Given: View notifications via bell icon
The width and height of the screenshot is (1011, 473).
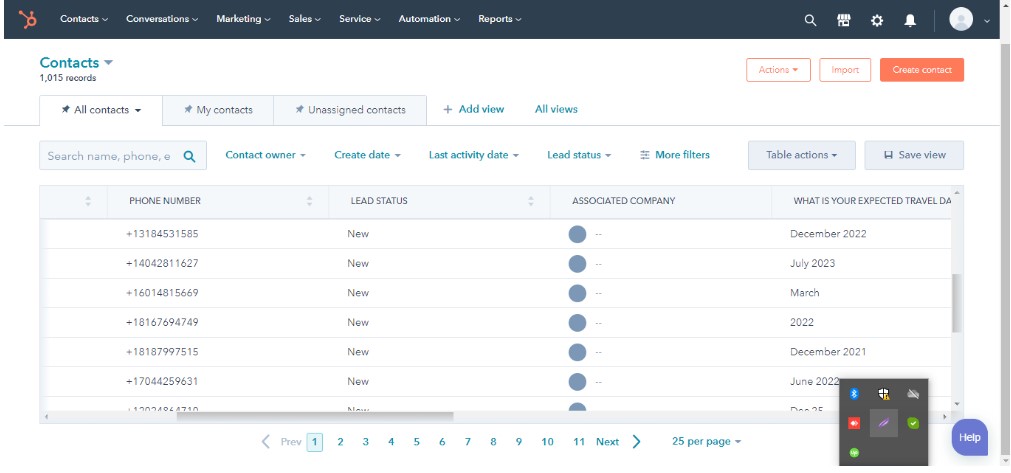Looking at the screenshot, I should tap(910, 19).
